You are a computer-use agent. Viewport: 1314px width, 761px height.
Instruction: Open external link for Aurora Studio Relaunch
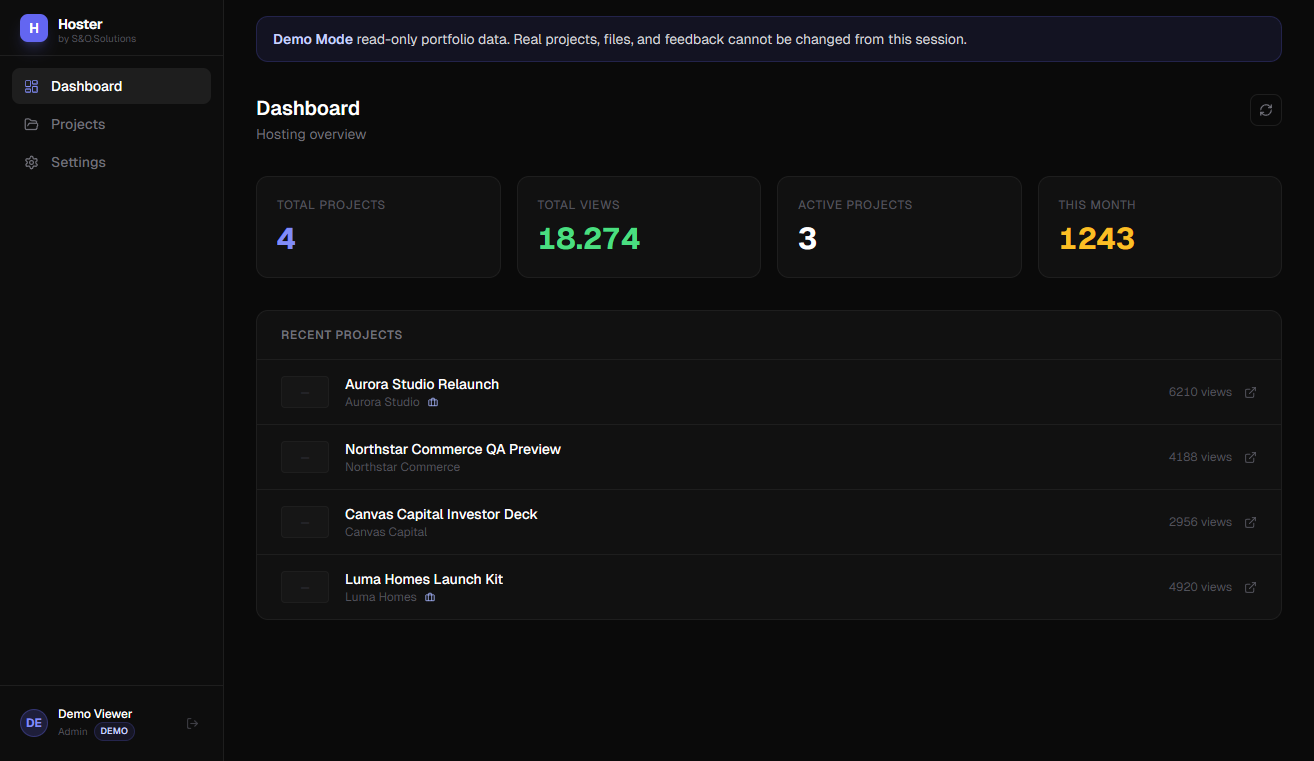[x=1250, y=392]
